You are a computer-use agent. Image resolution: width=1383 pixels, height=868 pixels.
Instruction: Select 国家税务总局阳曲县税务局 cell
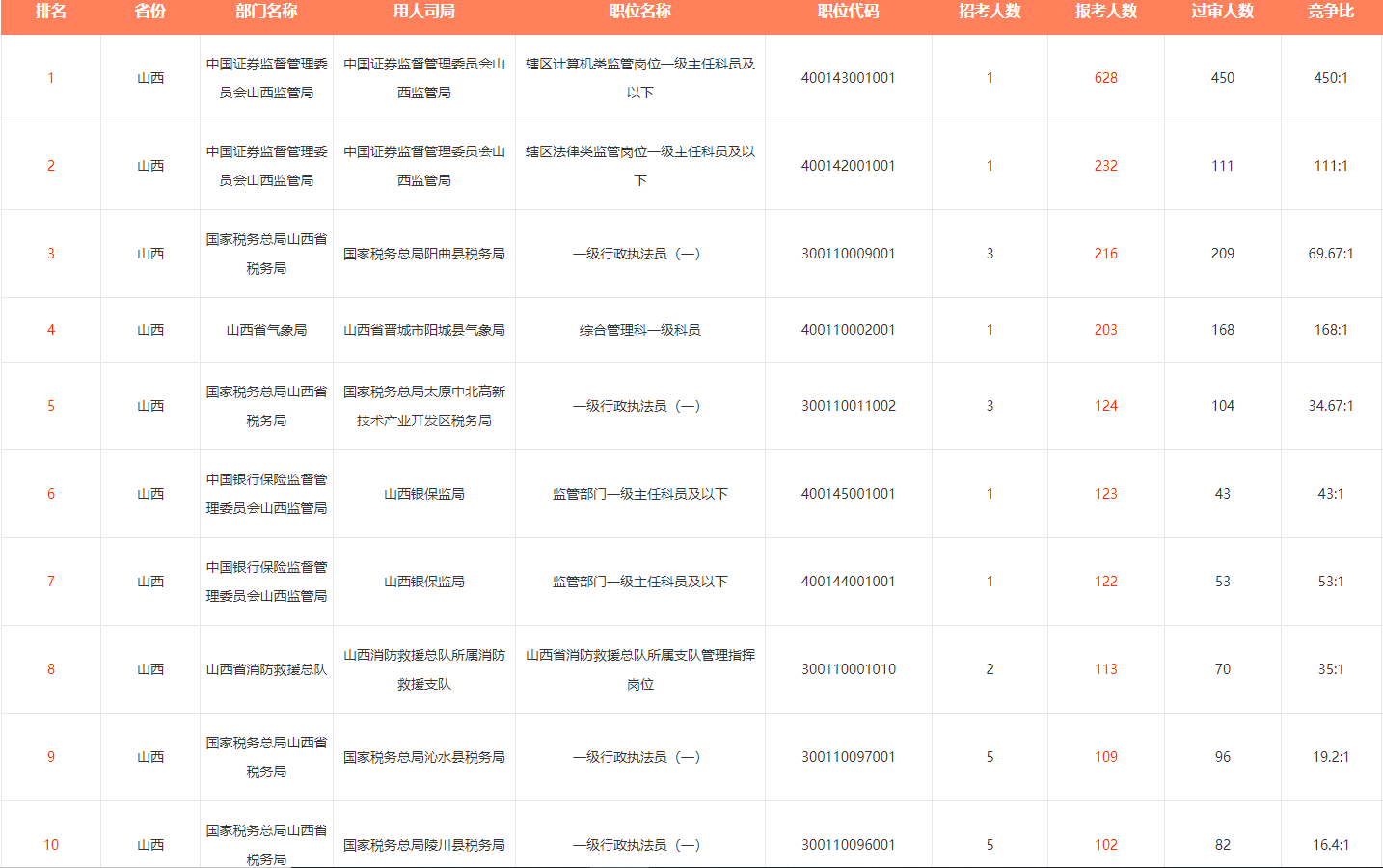pos(424,254)
